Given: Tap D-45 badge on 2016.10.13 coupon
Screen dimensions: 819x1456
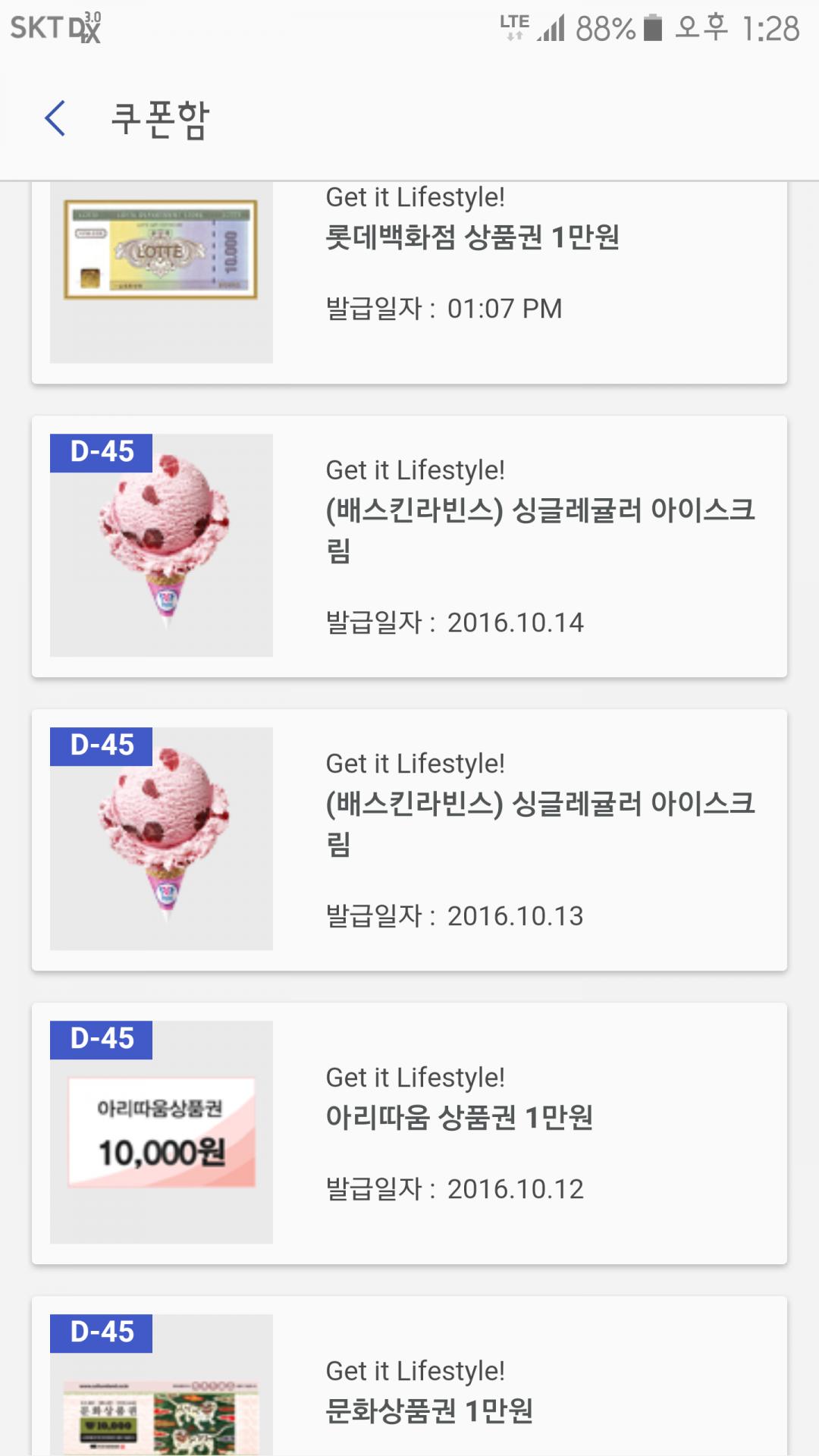Looking at the screenshot, I should [102, 746].
